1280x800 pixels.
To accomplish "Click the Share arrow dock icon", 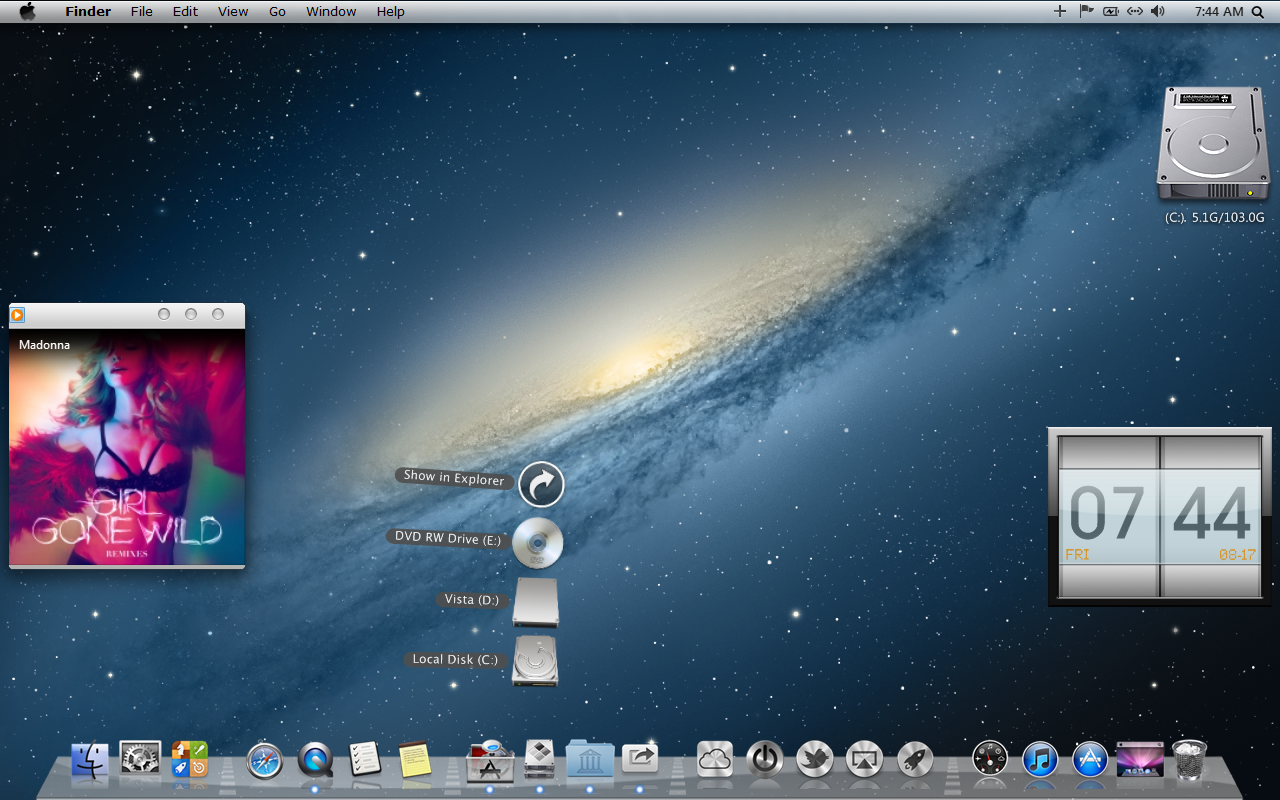I will pos(640,759).
